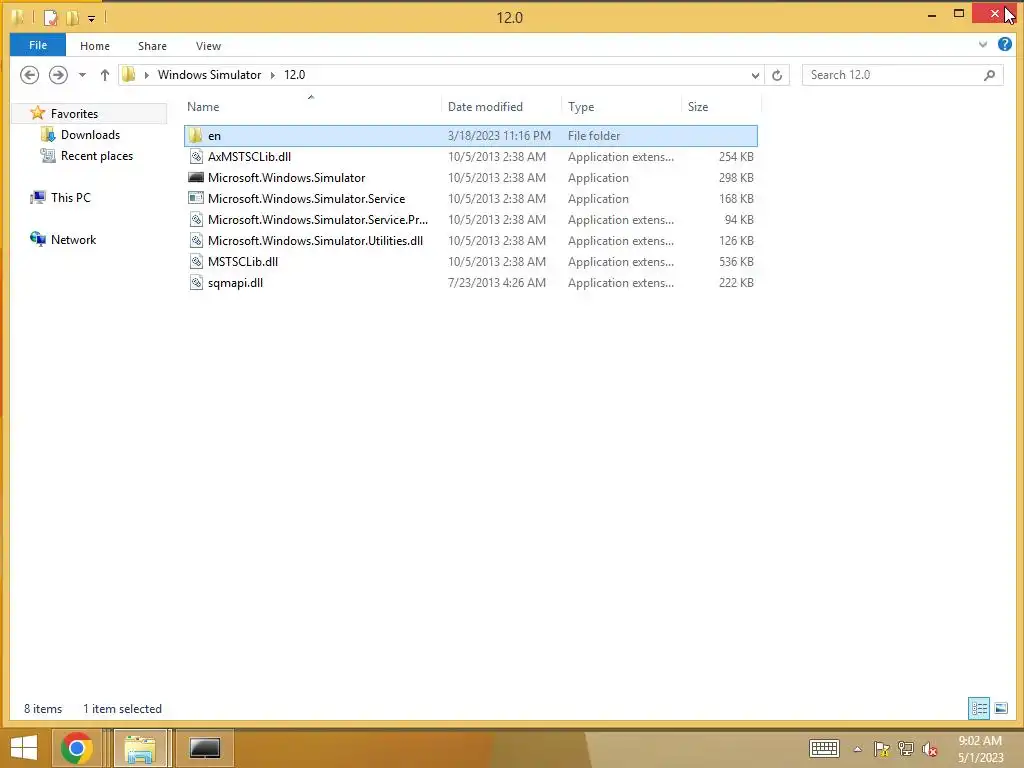Open the Help question mark icon
The height and width of the screenshot is (768, 1024).
[1004, 44]
